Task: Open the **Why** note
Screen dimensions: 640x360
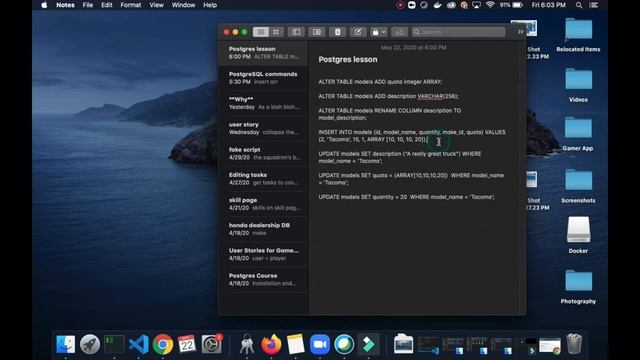Action: tap(263, 103)
